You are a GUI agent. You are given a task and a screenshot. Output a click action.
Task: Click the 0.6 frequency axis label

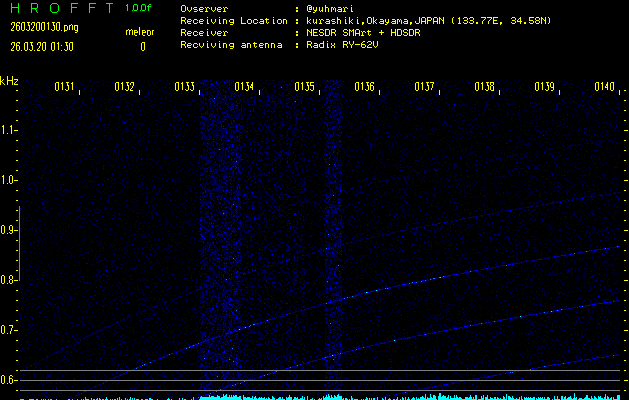pos(10,380)
